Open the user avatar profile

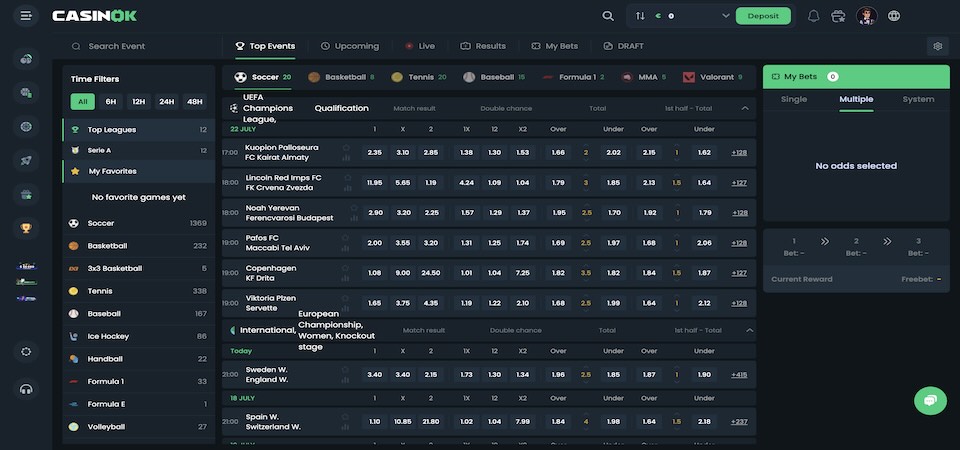point(866,16)
